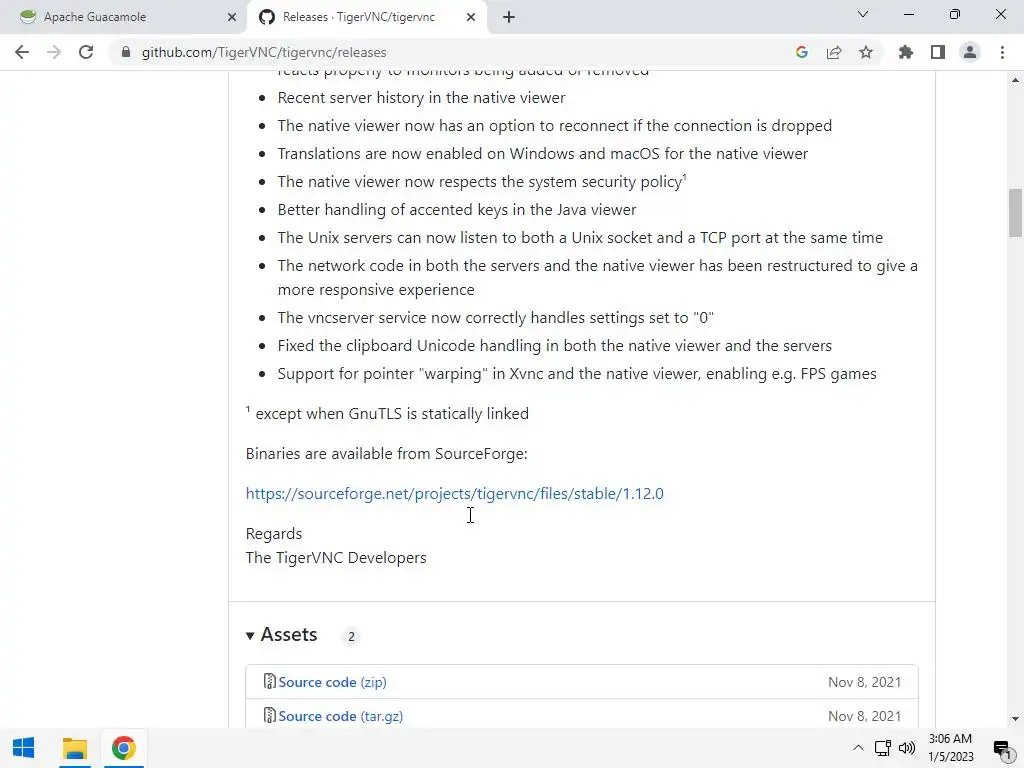The width and height of the screenshot is (1024, 768).
Task: Open File Explorer from the taskbar
Action: pyautogui.click(x=74, y=748)
